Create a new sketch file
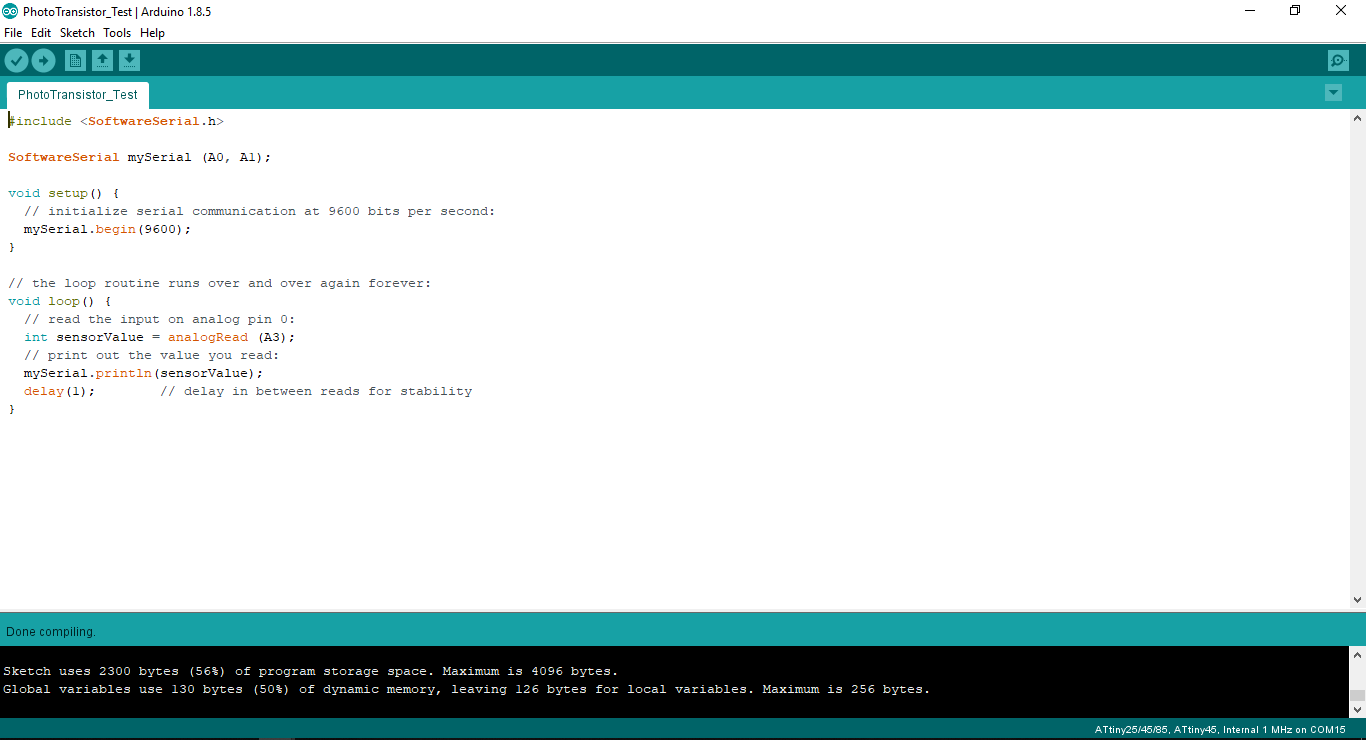The image size is (1366, 740). click(75, 61)
